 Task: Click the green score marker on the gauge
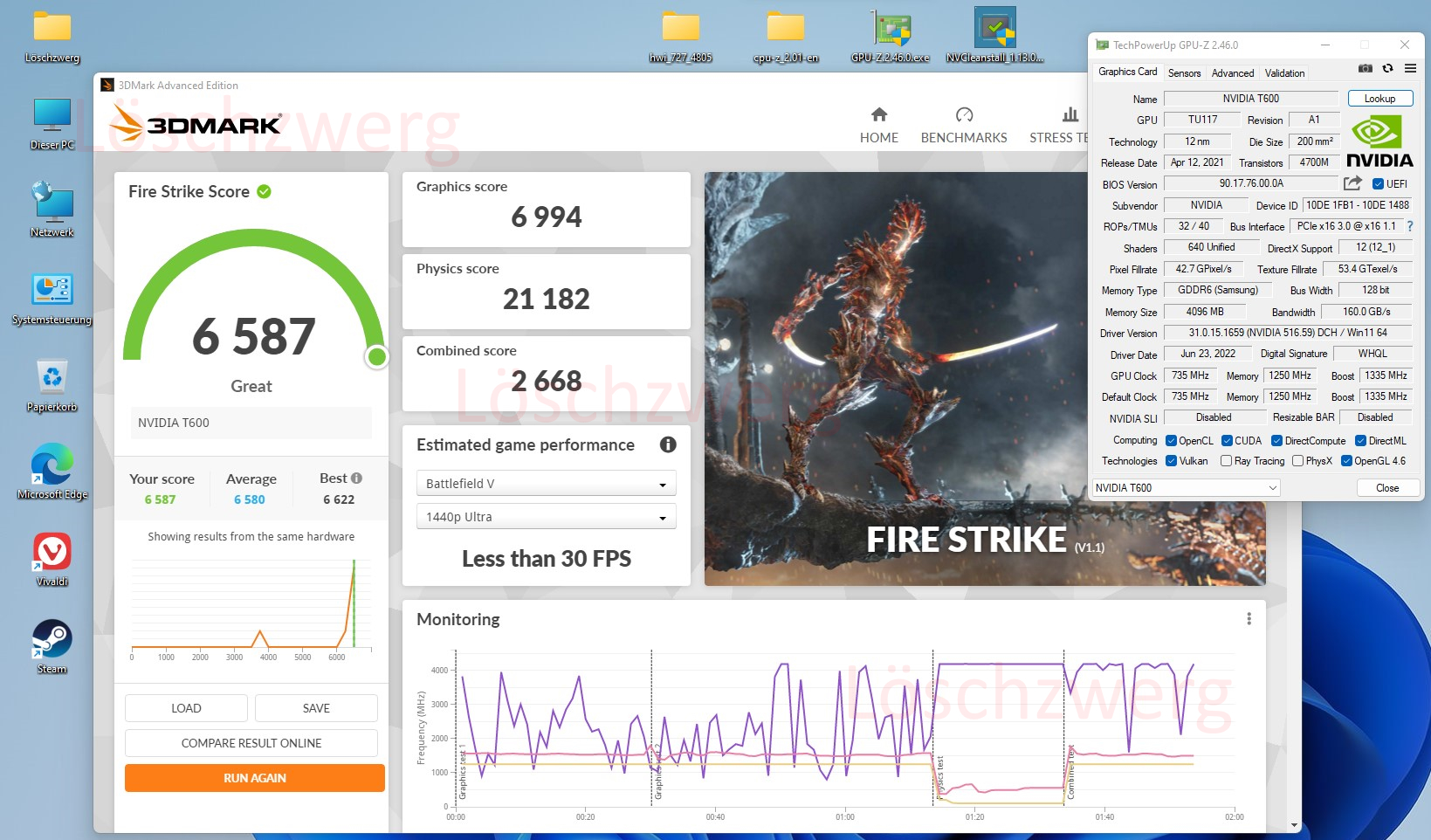377,356
